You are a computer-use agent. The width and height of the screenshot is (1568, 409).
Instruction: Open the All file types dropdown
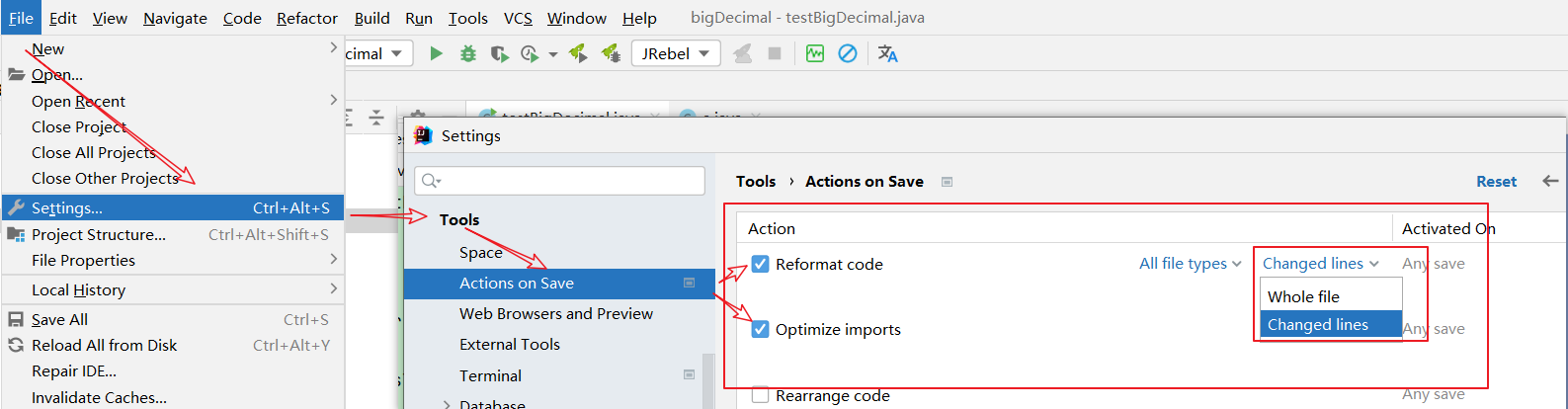point(1191,264)
